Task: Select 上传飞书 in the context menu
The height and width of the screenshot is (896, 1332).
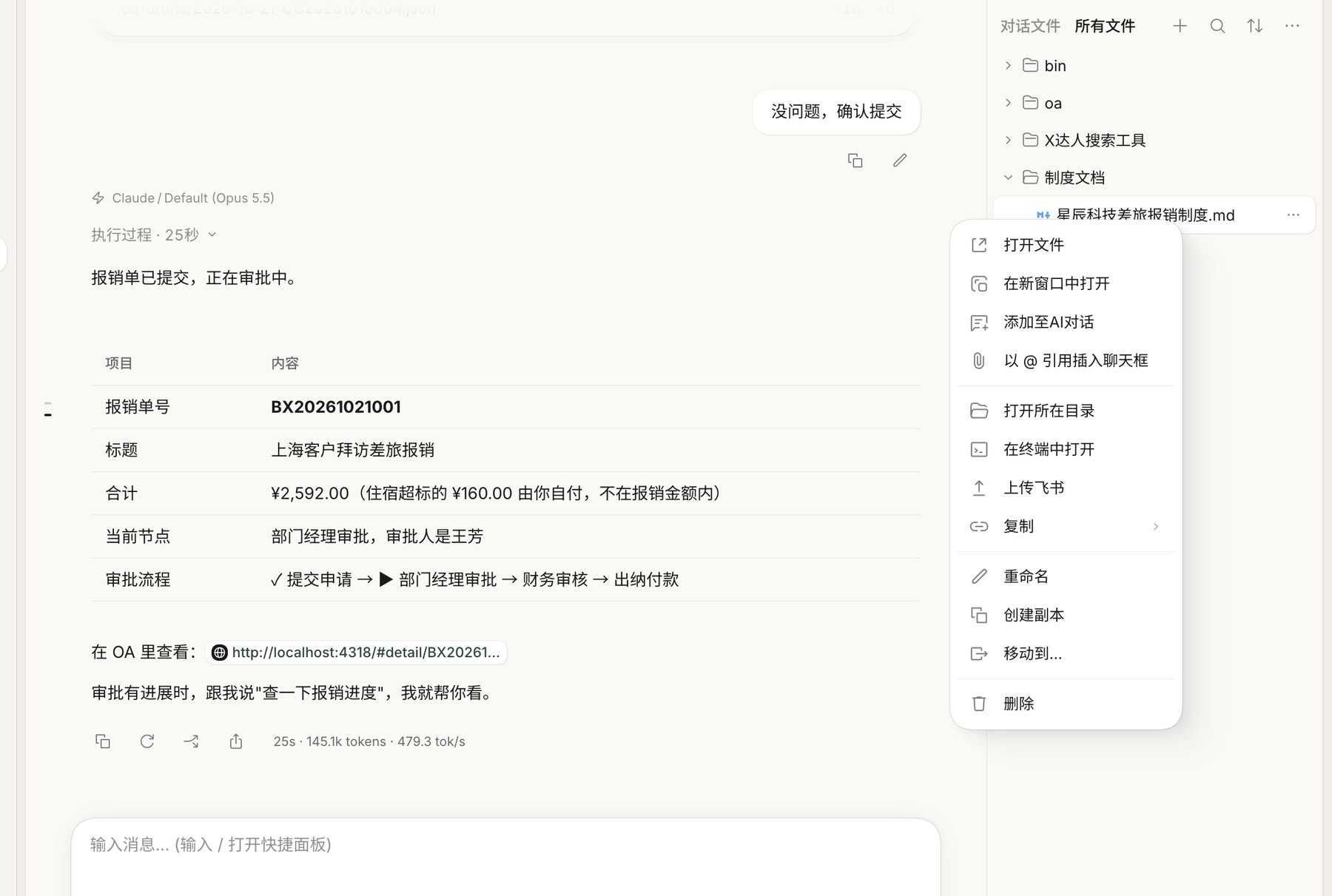Action: (1066, 488)
